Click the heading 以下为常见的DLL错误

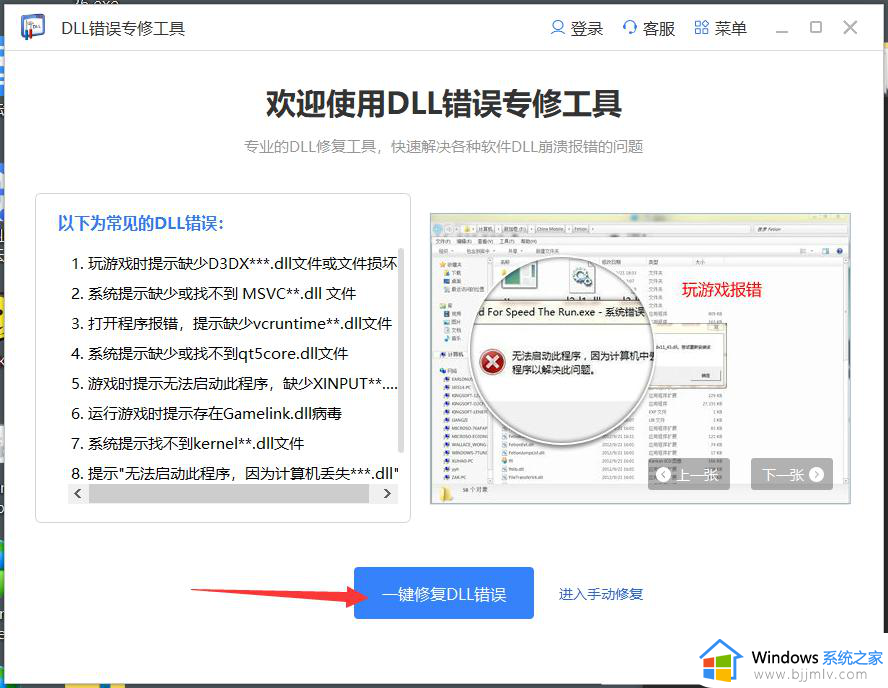(140, 223)
